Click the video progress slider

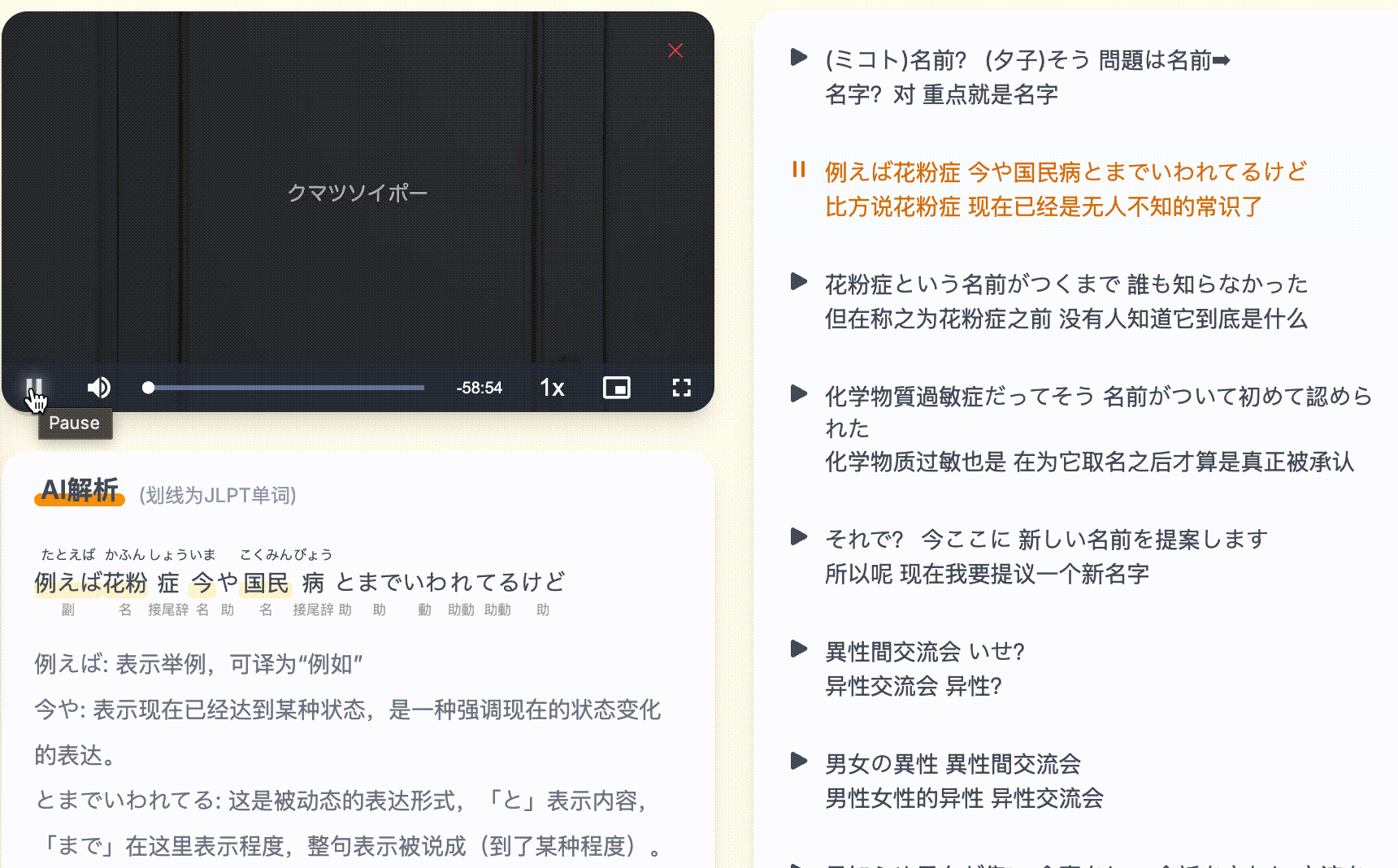pos(284,388)
